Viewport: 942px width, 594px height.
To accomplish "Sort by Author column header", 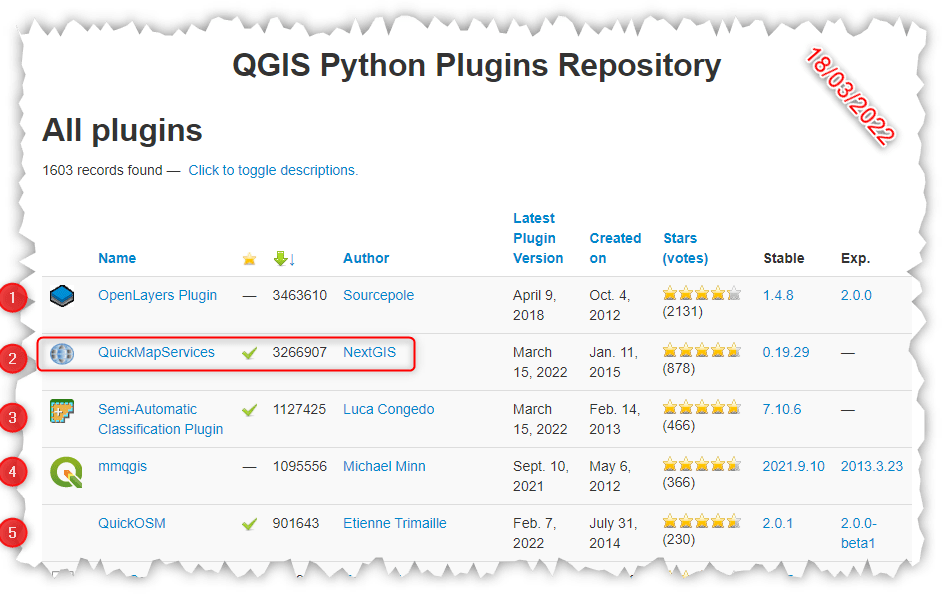I will point(366,258).
